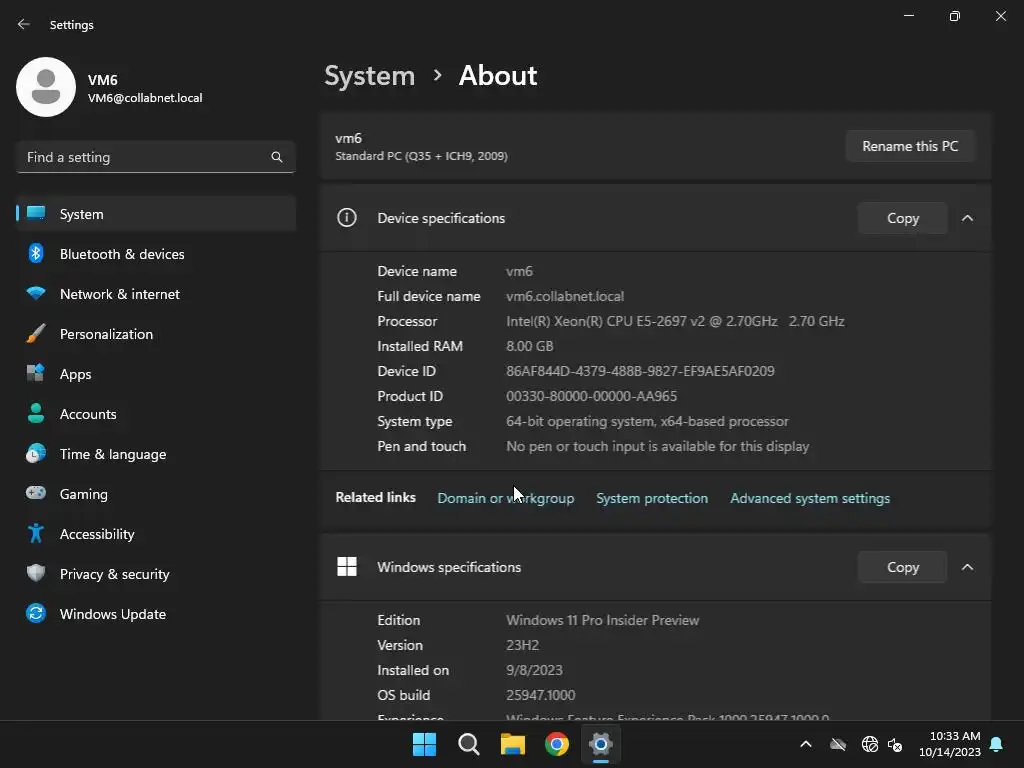The height and width of the screenshot is (768, 1024).
Task: Click the Installed on 9/8/2023 value
Action: [534, 670]
